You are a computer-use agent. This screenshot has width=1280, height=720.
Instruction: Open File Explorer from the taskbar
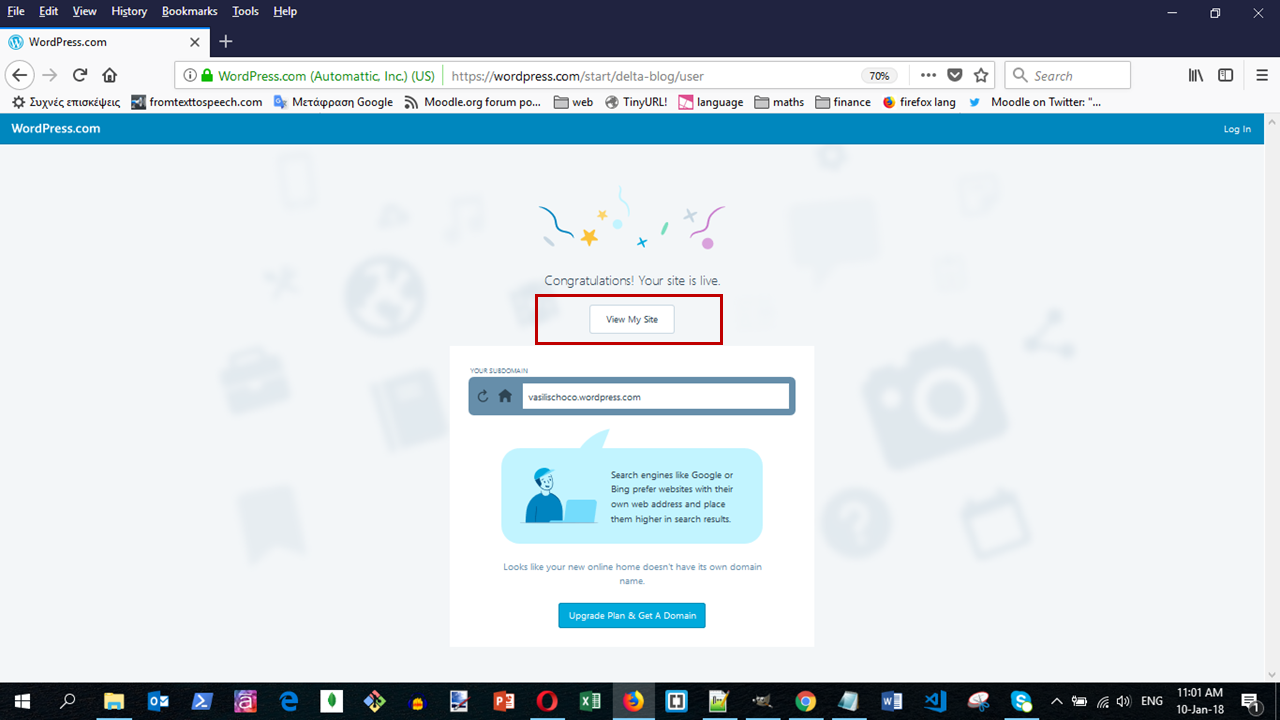click(114, 701)
